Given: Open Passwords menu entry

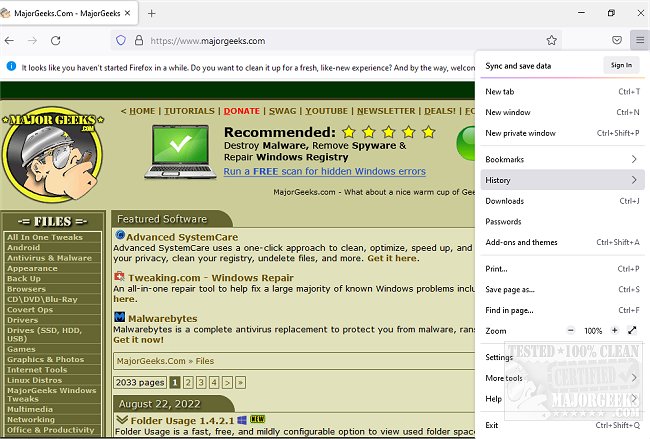Looking at the screenshot, I should 562,221.
